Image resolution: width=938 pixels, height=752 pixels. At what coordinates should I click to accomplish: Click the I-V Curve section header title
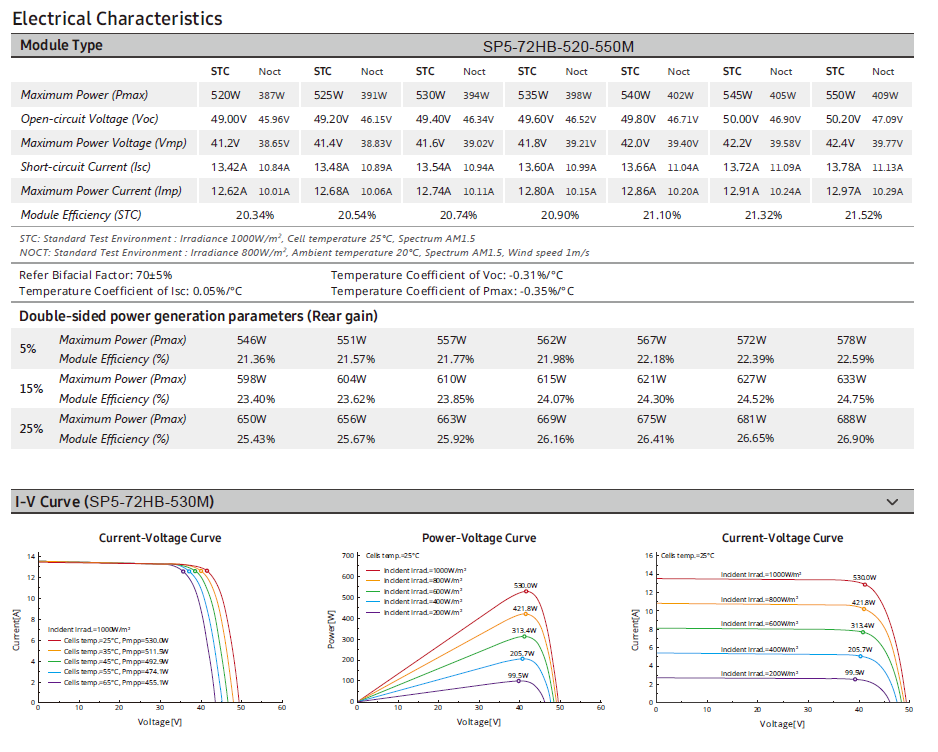click(114, 502)
